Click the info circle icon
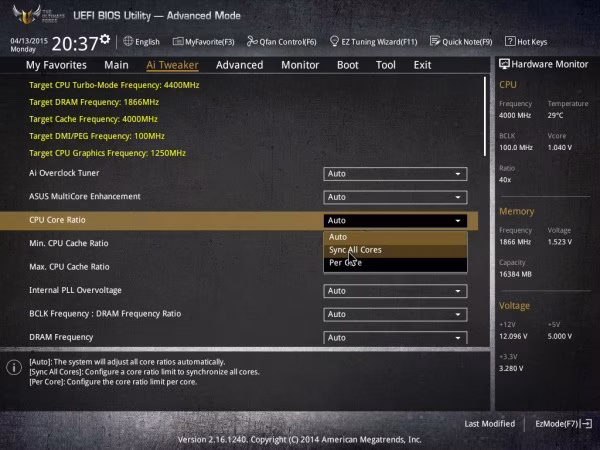600x450 pixels. [x=14, y=367]
